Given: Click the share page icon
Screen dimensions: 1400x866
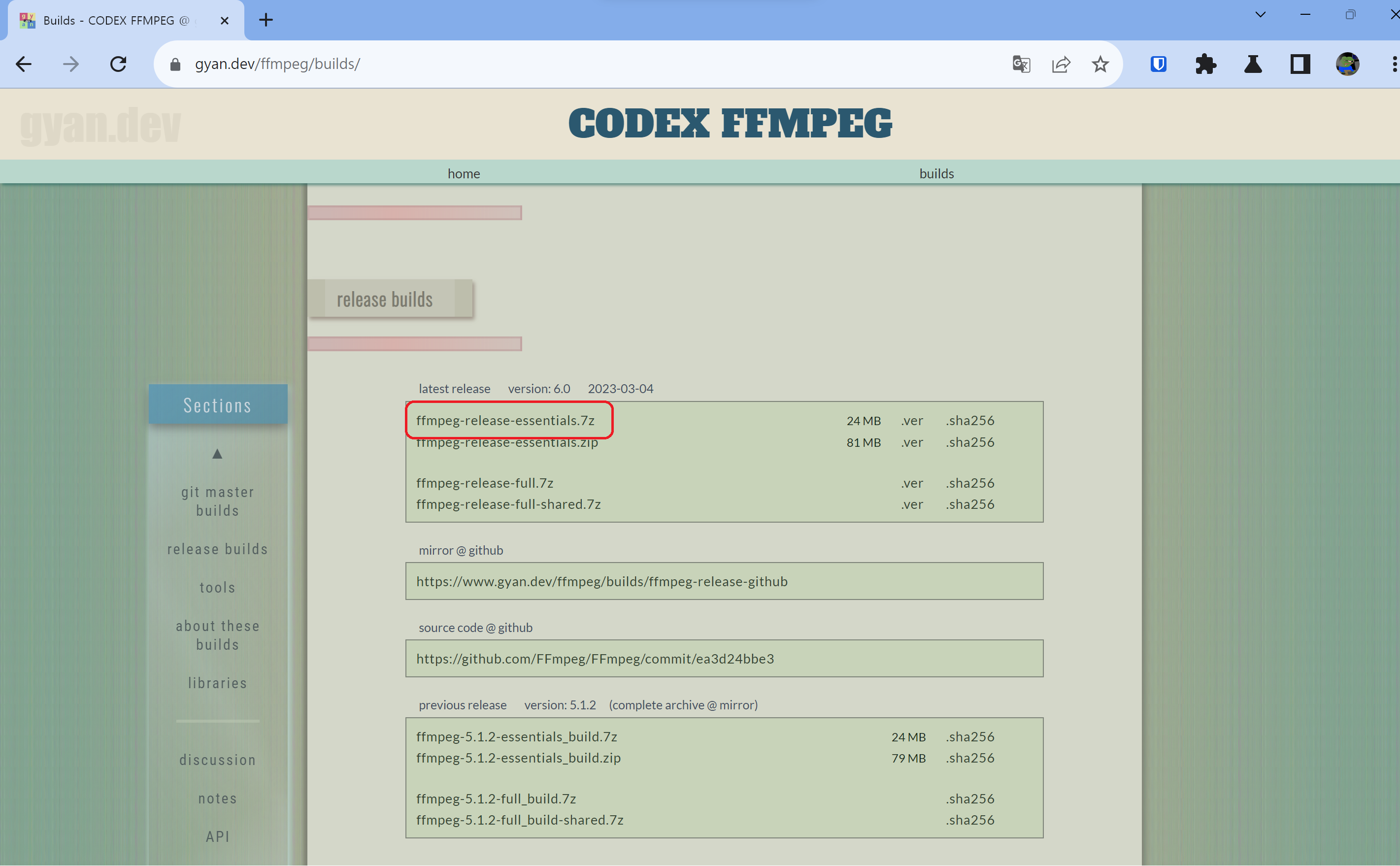Looking at the screenshot, I should (x=1061, y=64).
